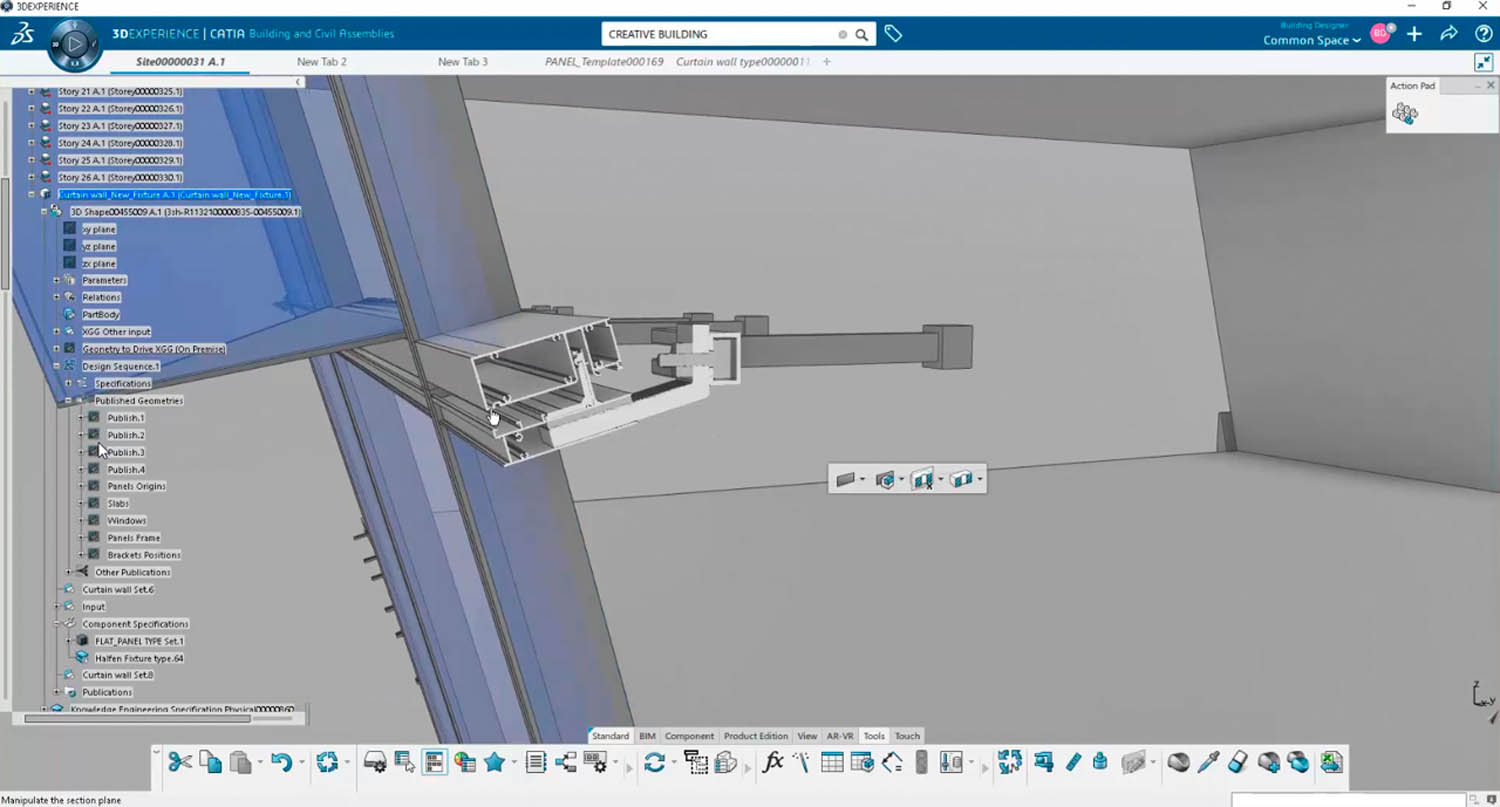The image size is (1500, 807).
Task: Click the Cut scissors icon in toolbar
Action: 180,762
